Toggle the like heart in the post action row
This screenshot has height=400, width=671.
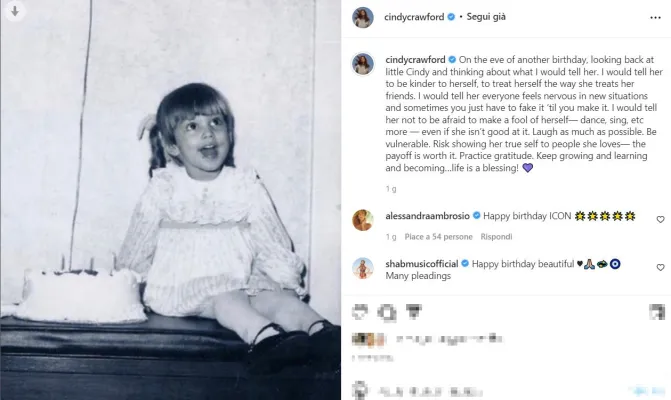point(360,313)
